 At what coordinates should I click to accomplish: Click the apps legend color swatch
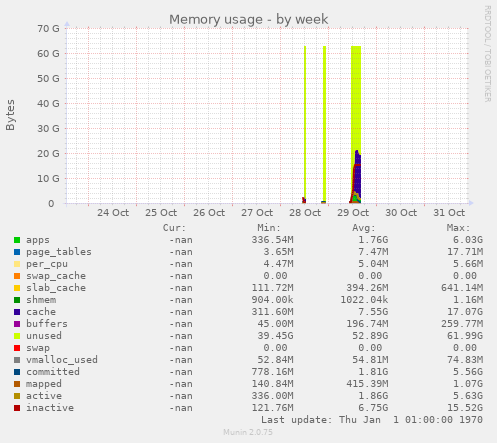pyautogui.click(x=17, y=240)
